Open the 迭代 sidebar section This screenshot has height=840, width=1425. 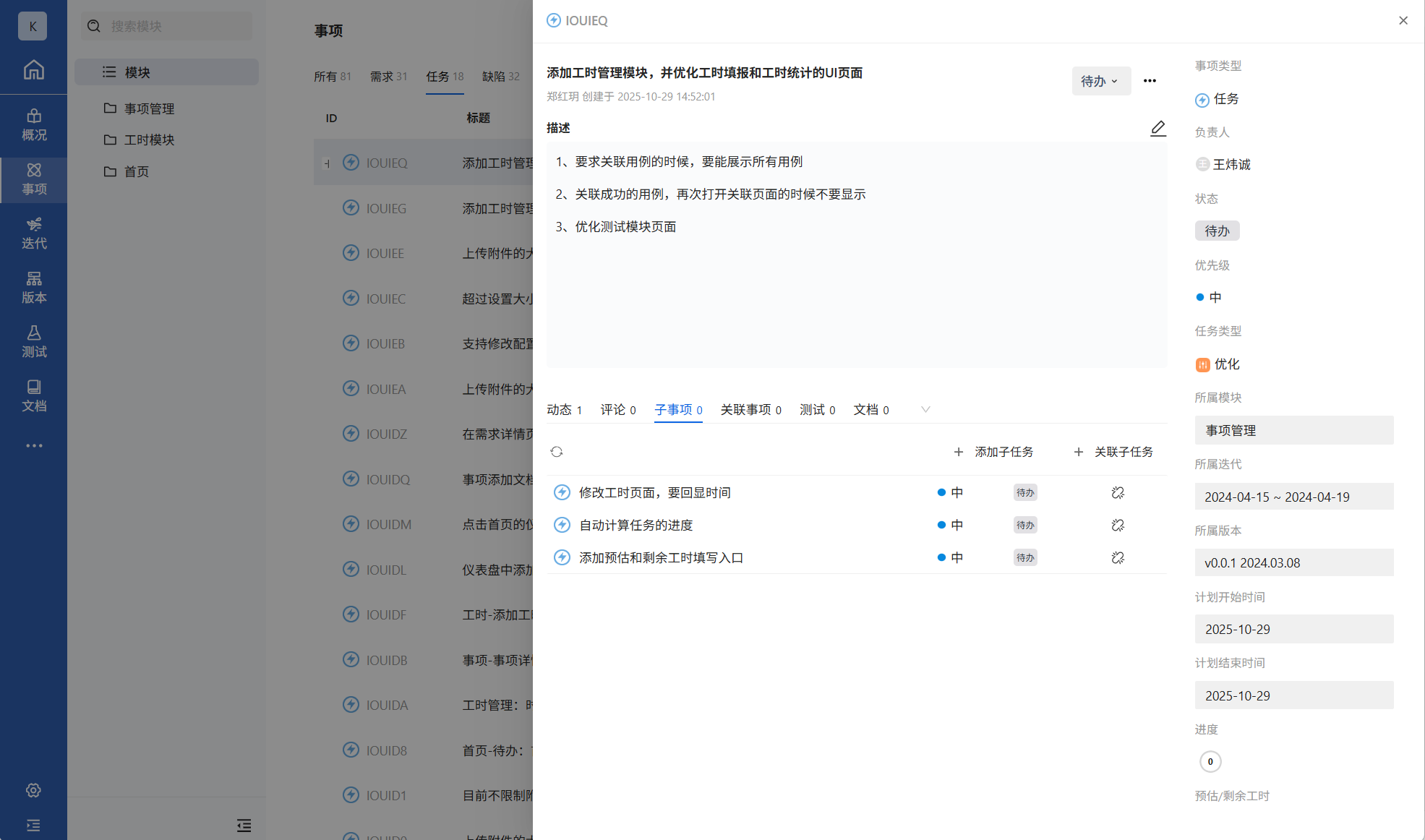tap(33, 233)
